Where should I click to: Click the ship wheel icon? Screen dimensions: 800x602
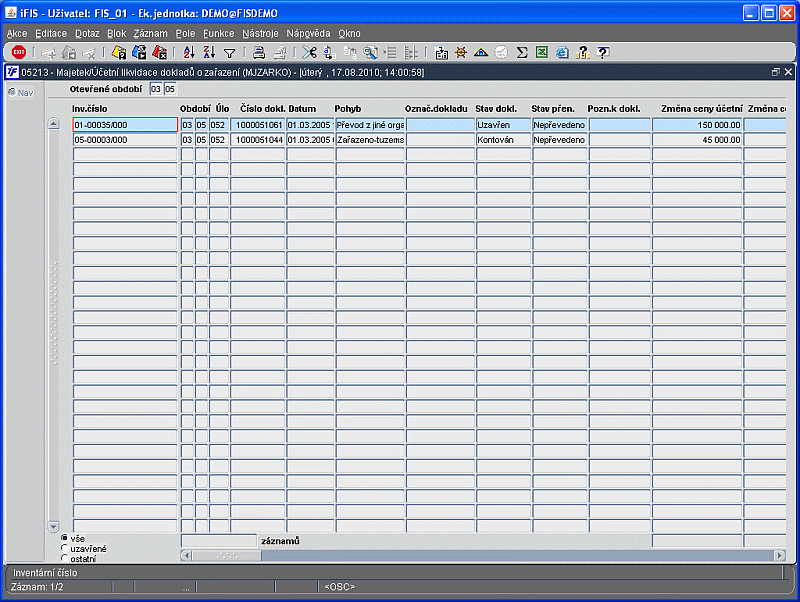point(461,53)
